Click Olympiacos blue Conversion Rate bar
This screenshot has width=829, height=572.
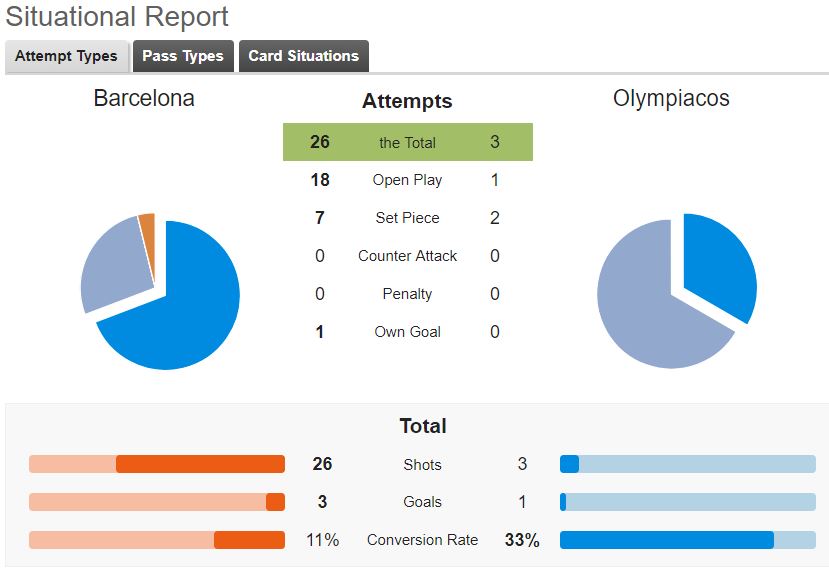[x=667, y=540]
